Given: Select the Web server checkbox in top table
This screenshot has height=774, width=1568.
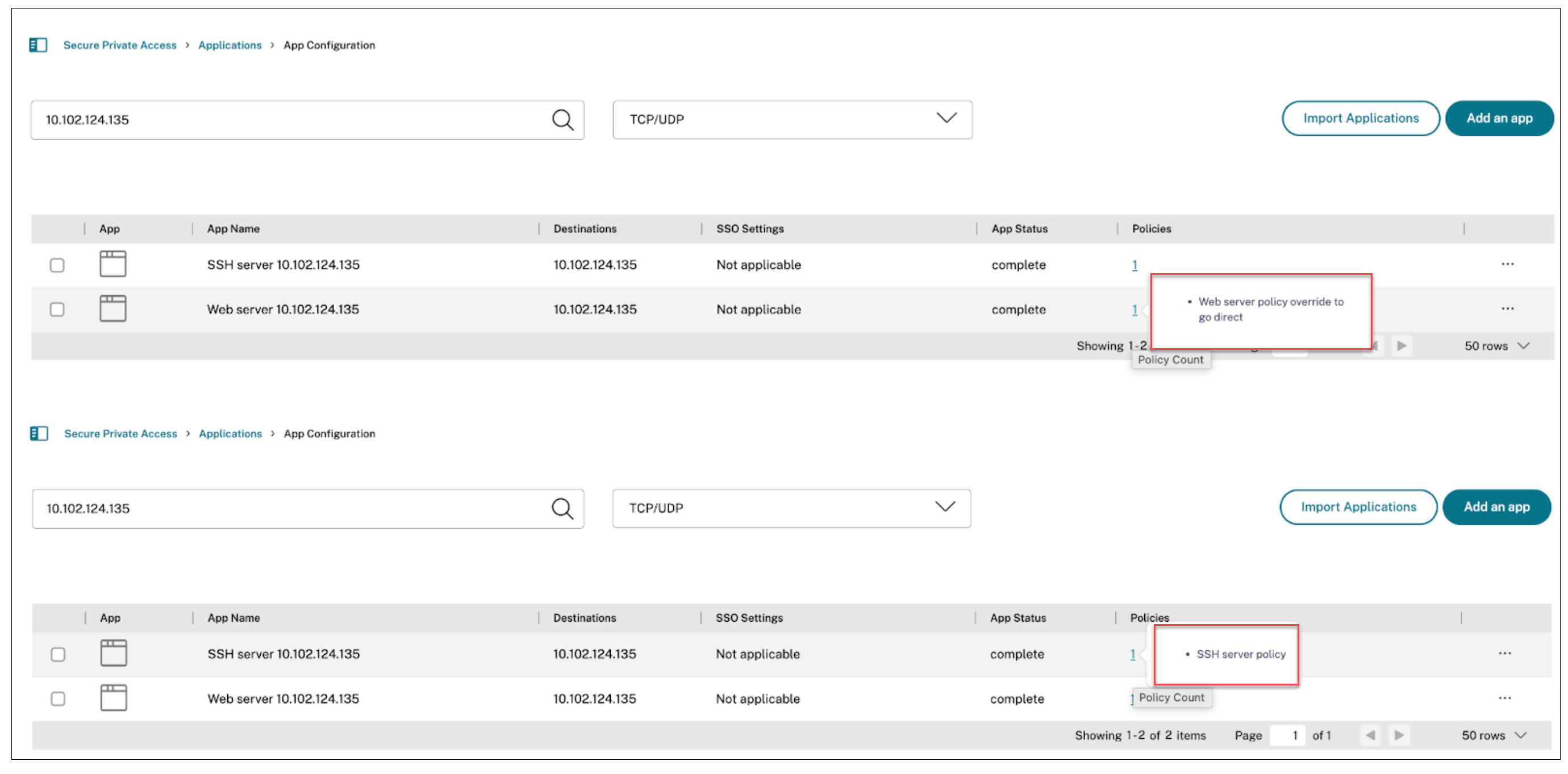Looking at the screenshot, I should (x=57, y=309).
